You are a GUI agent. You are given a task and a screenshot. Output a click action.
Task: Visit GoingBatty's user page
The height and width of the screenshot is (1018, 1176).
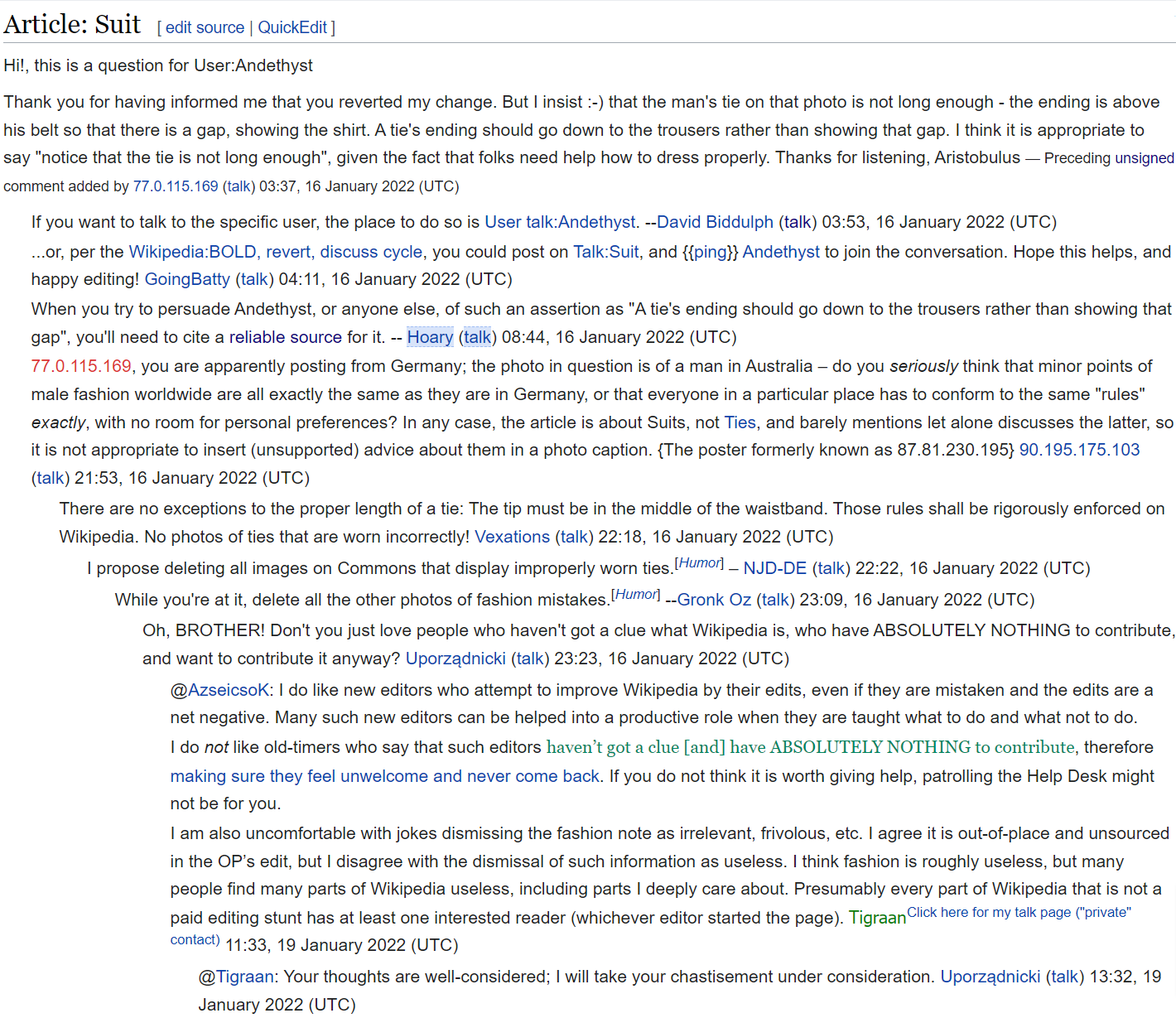[x=187, y=279]
